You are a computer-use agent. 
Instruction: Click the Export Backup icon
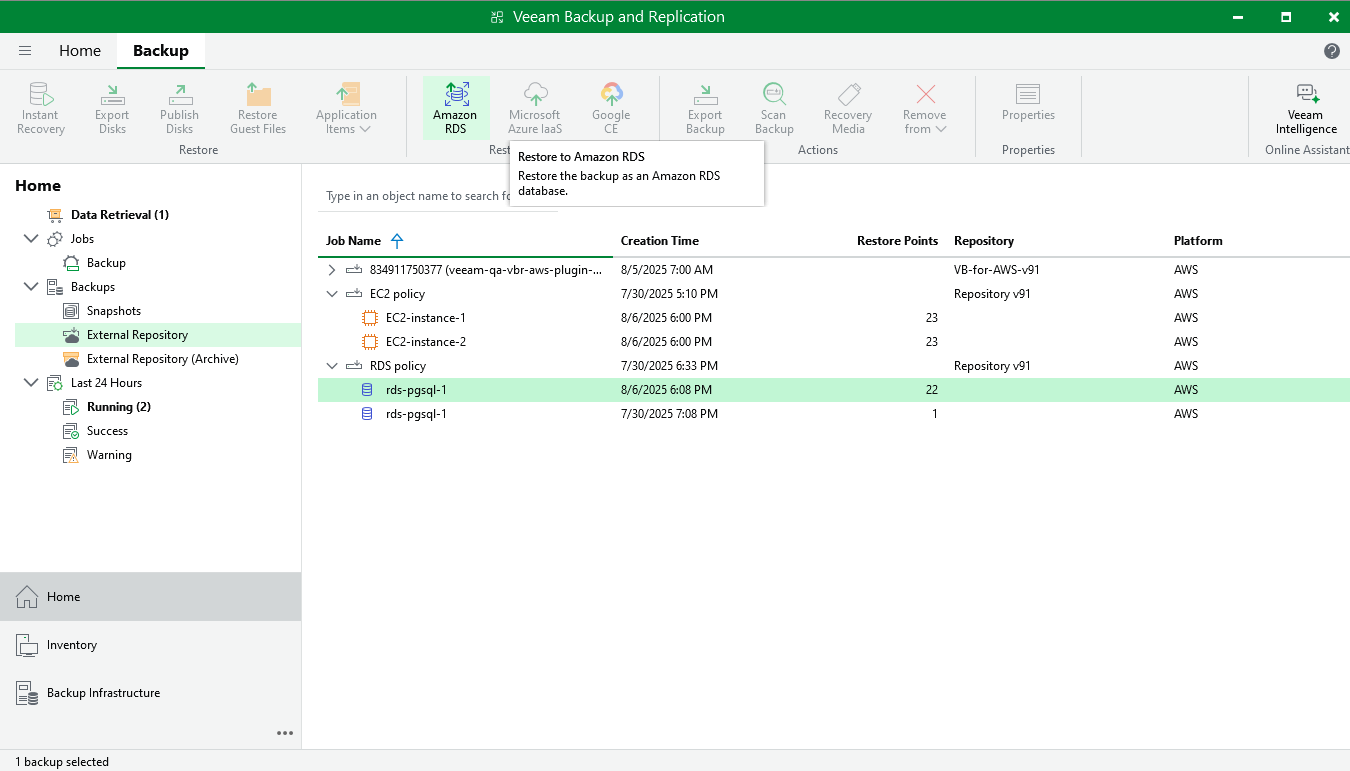click(x=705, y=108)
